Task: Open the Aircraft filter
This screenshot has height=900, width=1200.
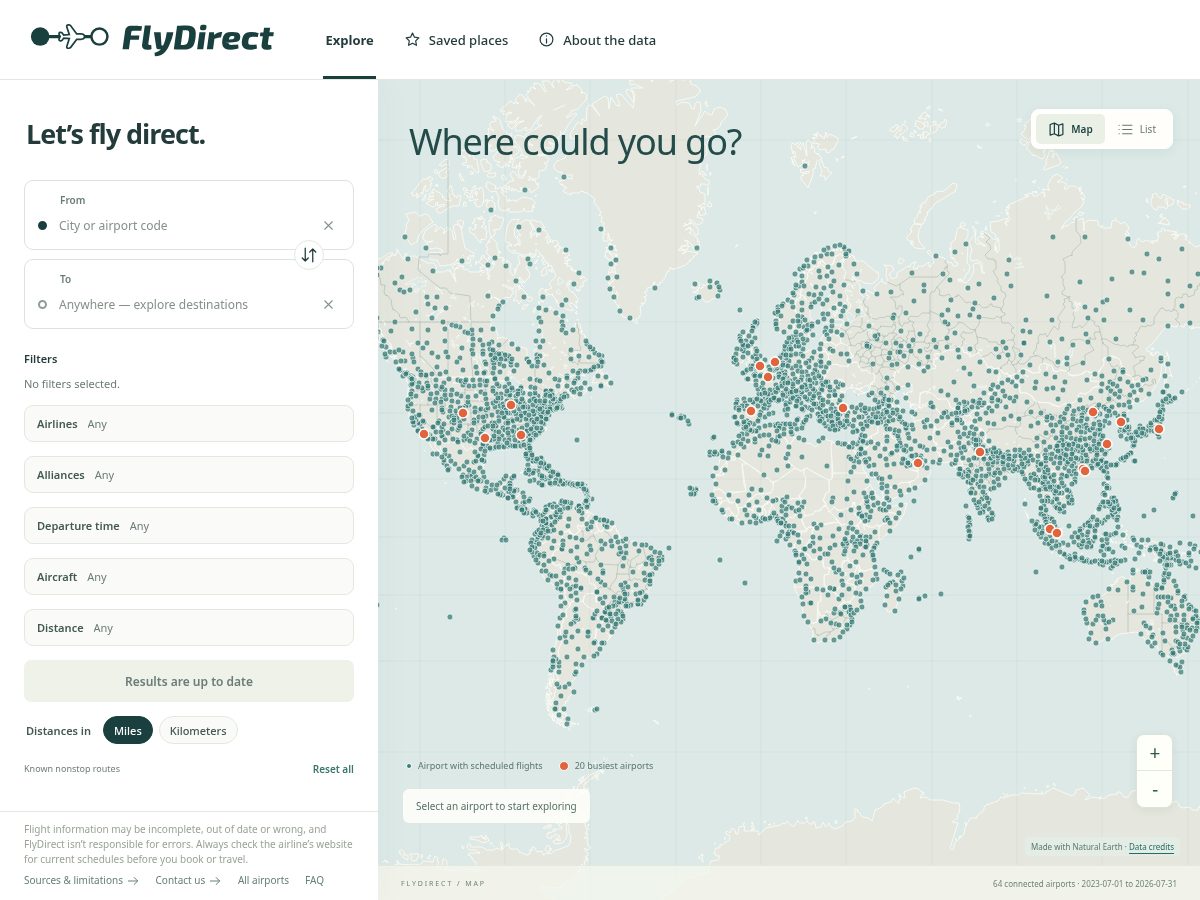Action: (x=189, y=577)
